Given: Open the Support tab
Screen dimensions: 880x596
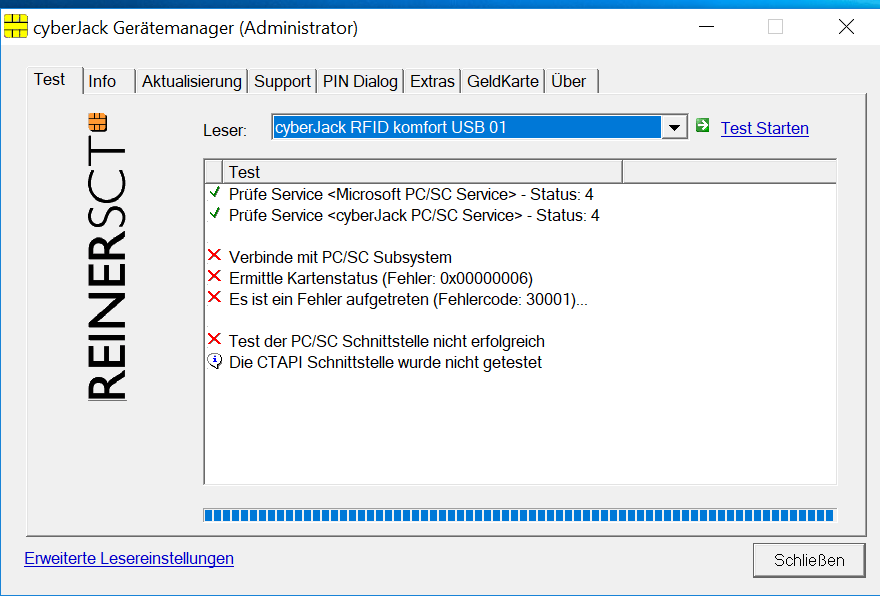Looking at the screenshot, I should click(x=282, y=81).
